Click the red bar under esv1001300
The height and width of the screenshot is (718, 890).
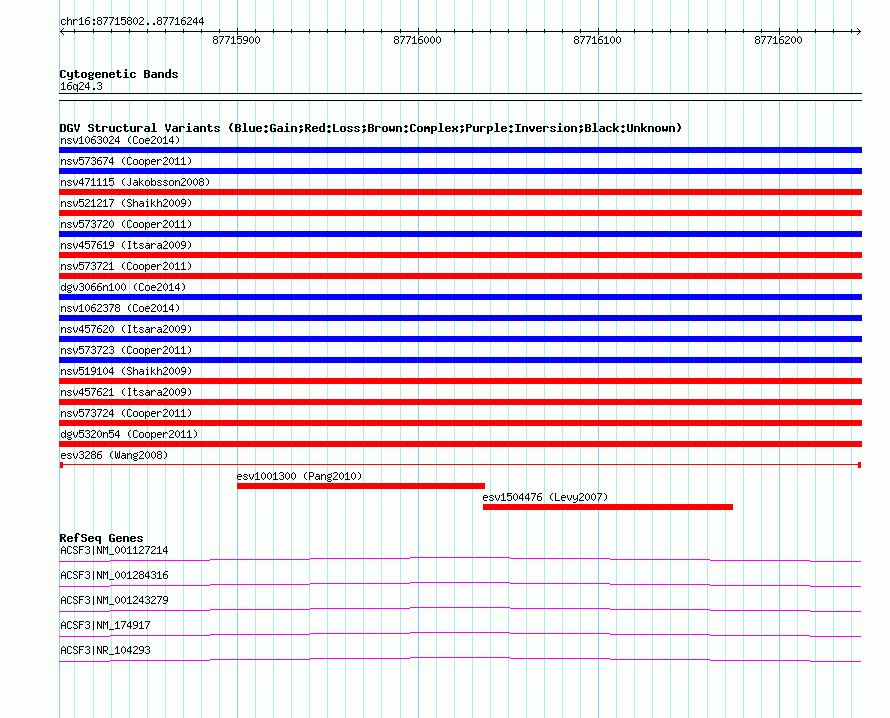(361, 486)
